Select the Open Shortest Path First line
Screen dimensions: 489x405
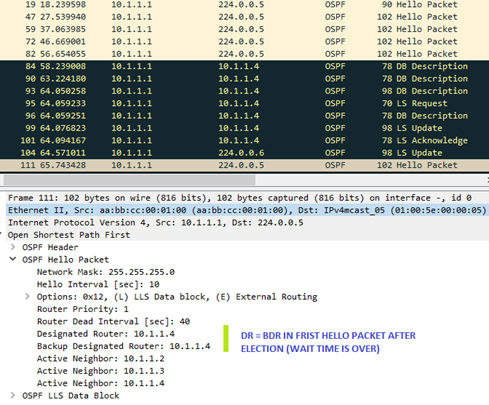tap(247, 235)
